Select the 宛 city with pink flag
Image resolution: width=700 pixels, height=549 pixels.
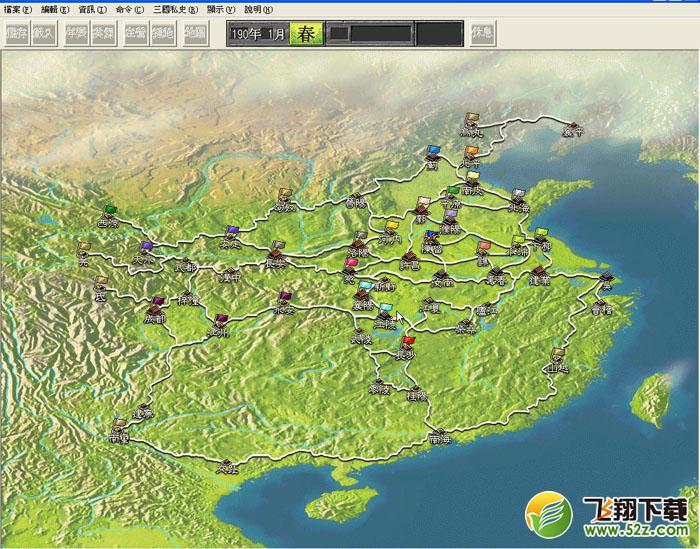tap(350, 271)
